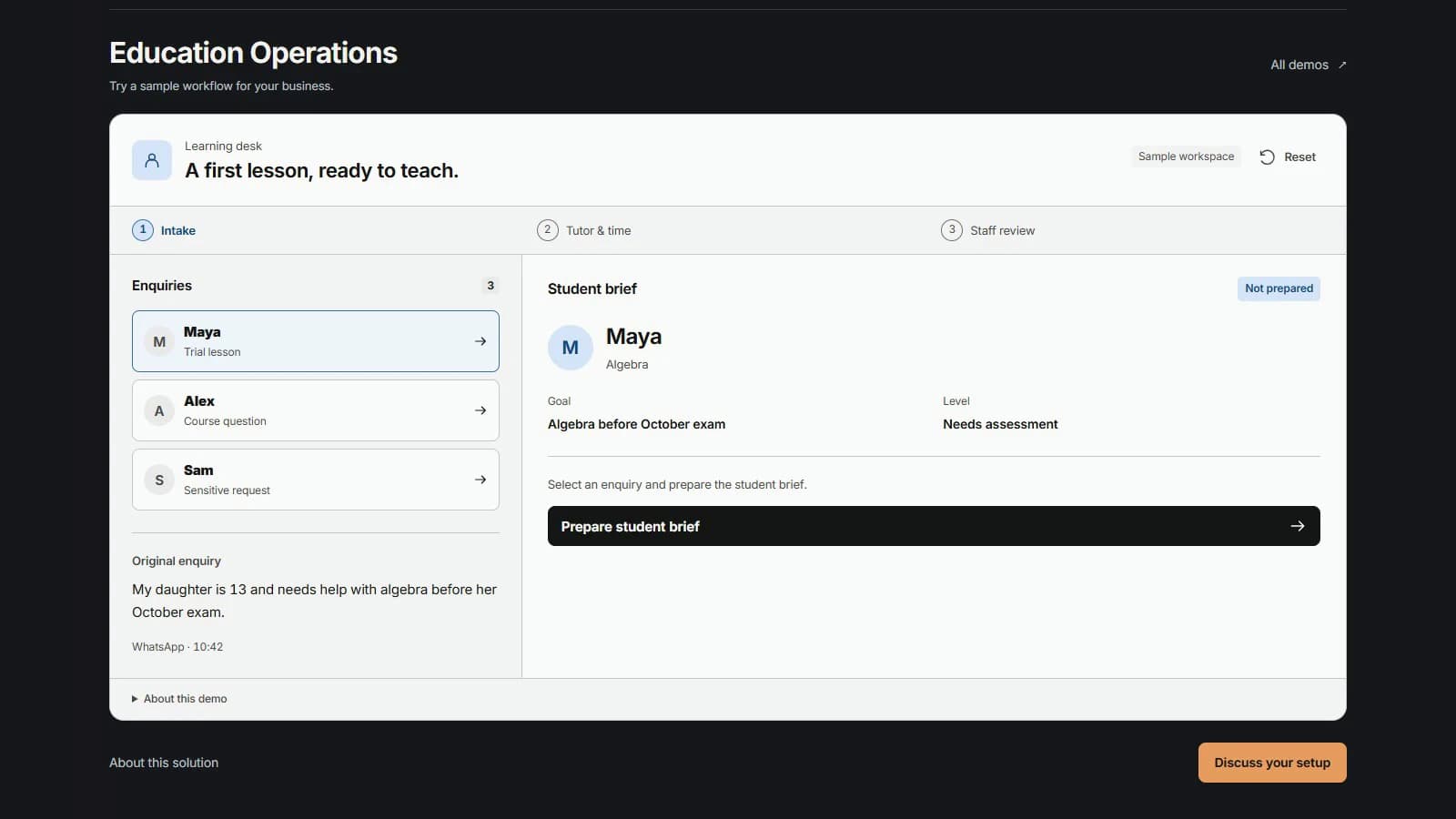This screenshot has height=819, width=1456.
Task: Click Maya's small M avatar in enquiries
Action: [159, 341]
